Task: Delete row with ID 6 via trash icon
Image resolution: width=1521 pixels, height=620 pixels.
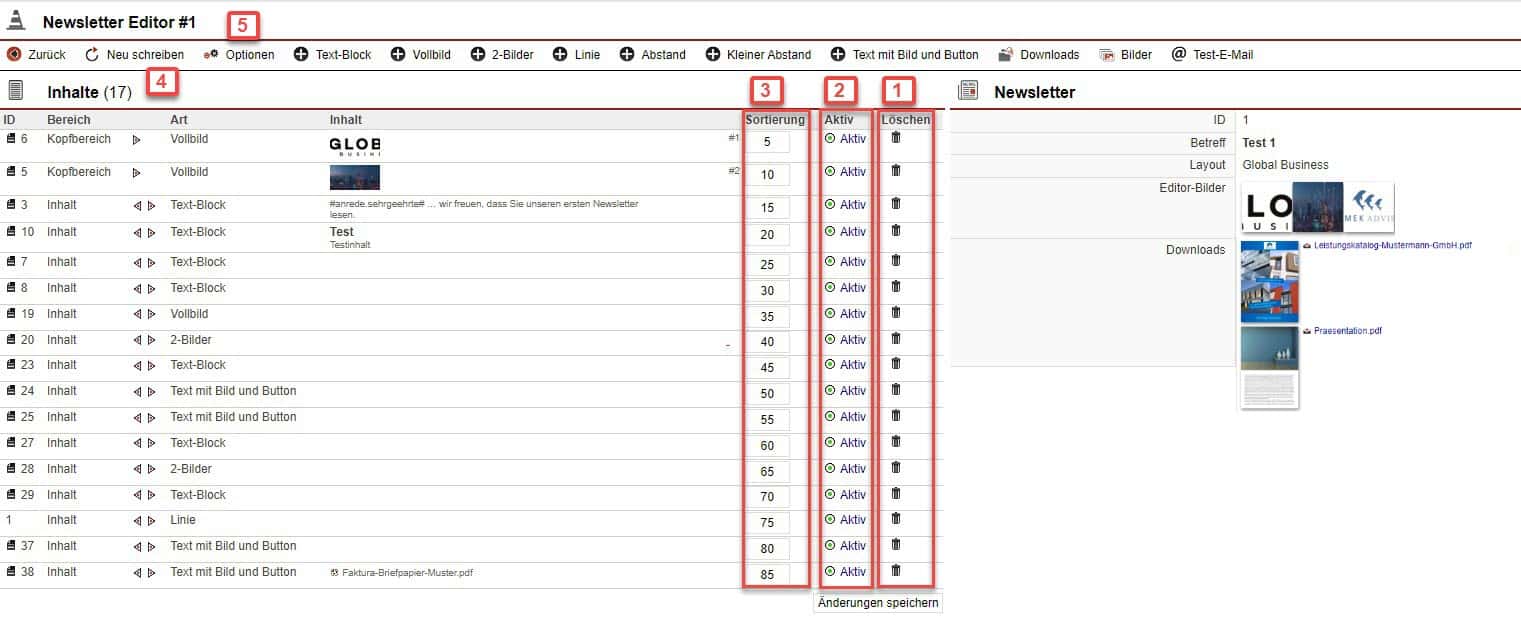Action: coord(896,138)
